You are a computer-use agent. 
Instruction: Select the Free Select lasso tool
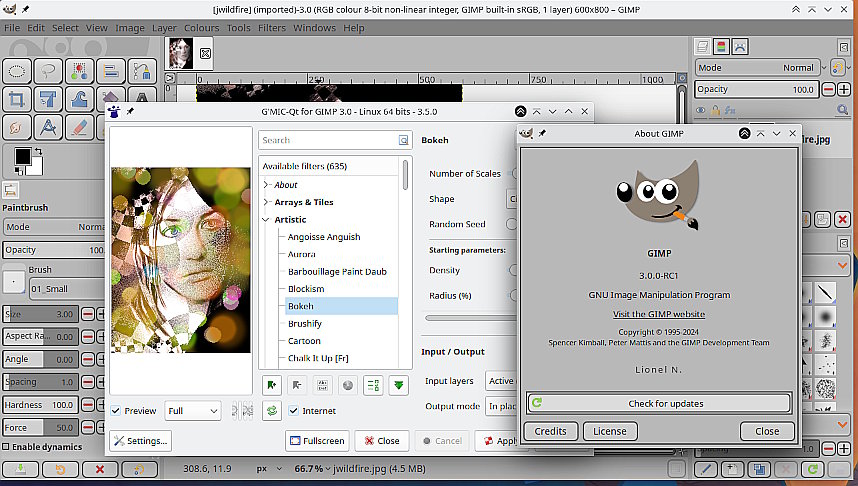pos(48,71)
